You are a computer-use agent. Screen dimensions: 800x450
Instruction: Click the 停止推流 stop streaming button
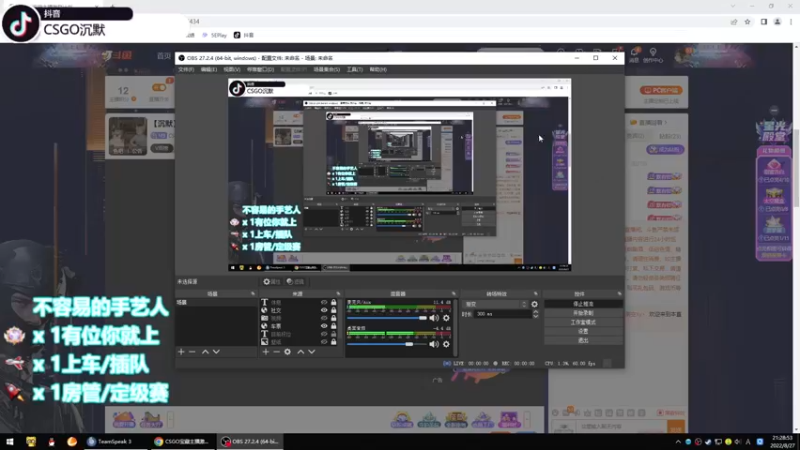pos(583,304)
